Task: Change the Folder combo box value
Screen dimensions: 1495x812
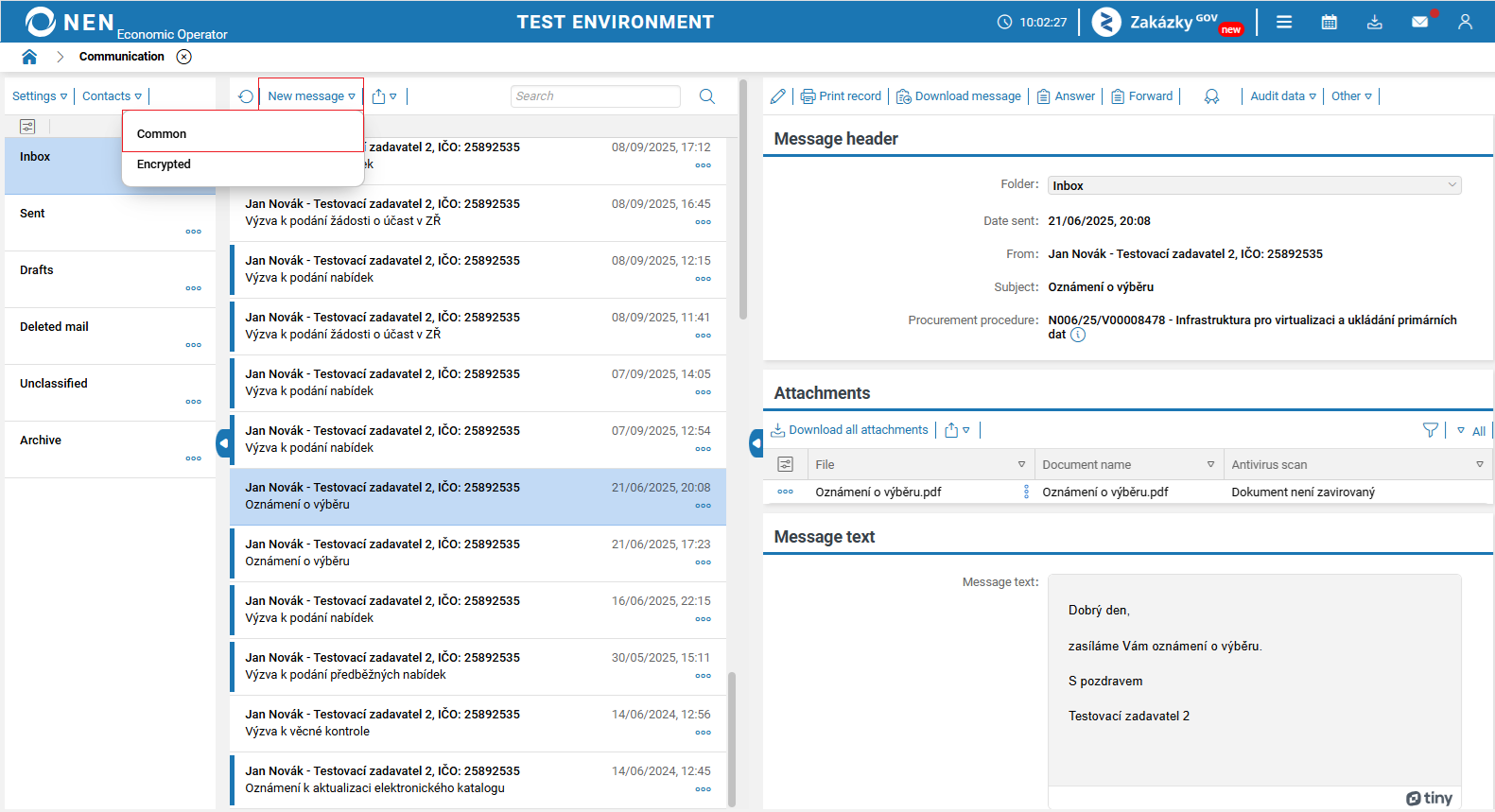Action: [x=1254, y=185]
